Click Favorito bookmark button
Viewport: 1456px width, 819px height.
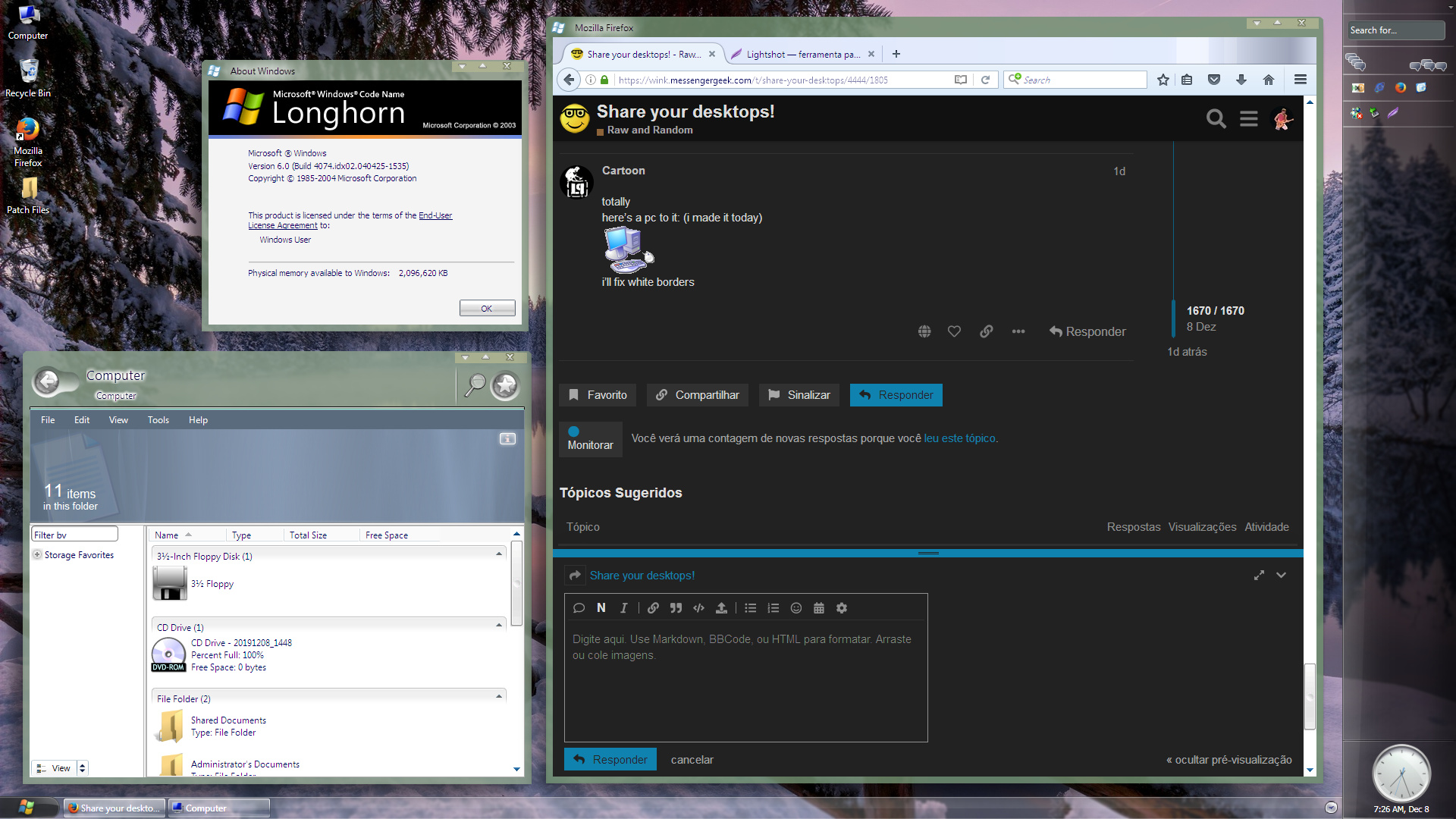point(598,395)
